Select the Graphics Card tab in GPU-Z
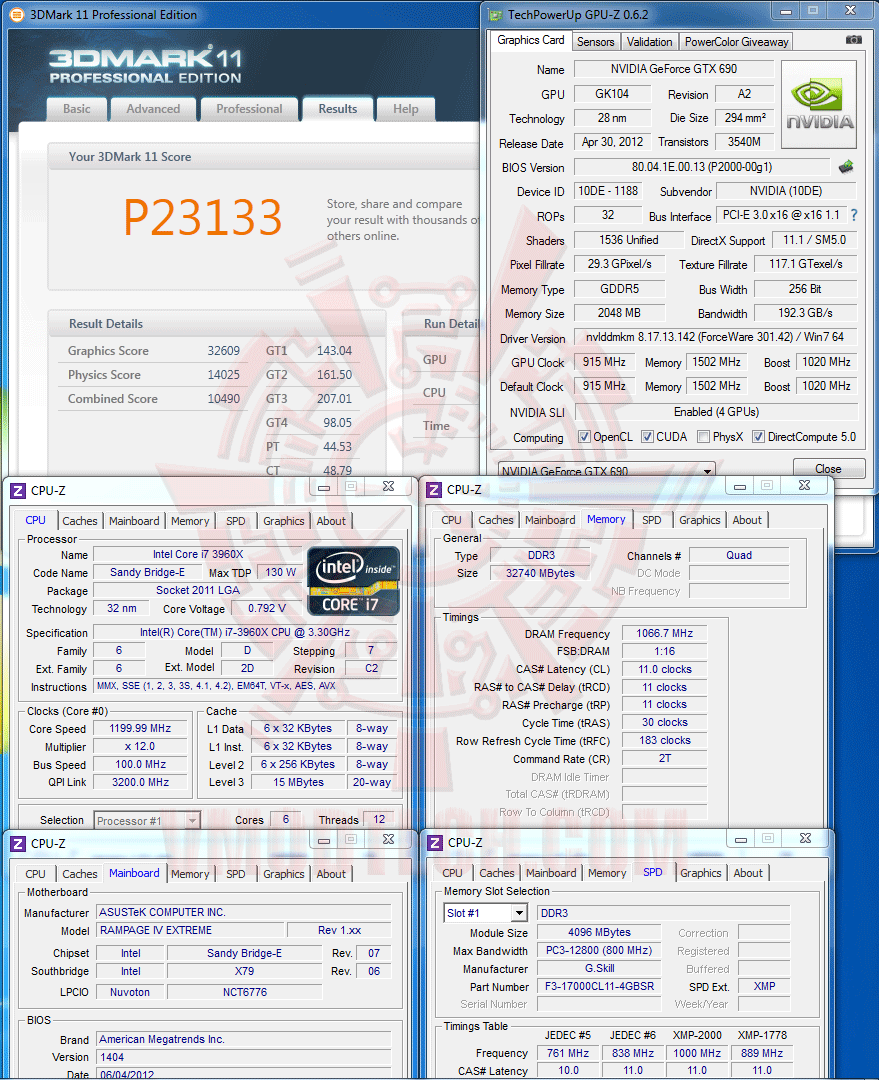 coord(530,40)
